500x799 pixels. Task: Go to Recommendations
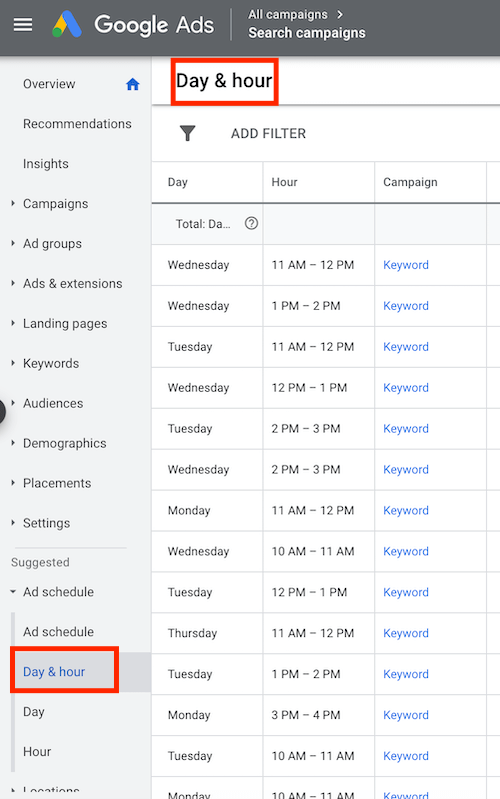pos(77,124)
